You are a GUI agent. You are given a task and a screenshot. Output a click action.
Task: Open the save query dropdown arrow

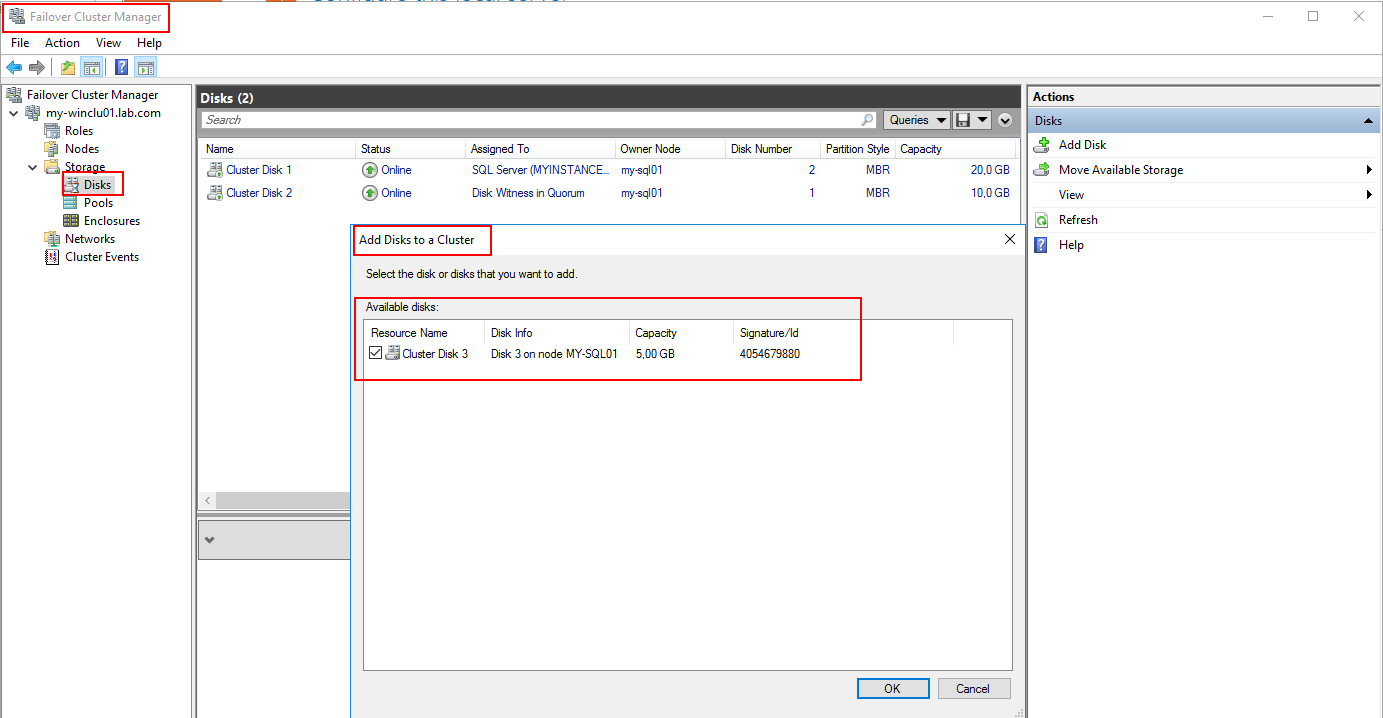983,120
